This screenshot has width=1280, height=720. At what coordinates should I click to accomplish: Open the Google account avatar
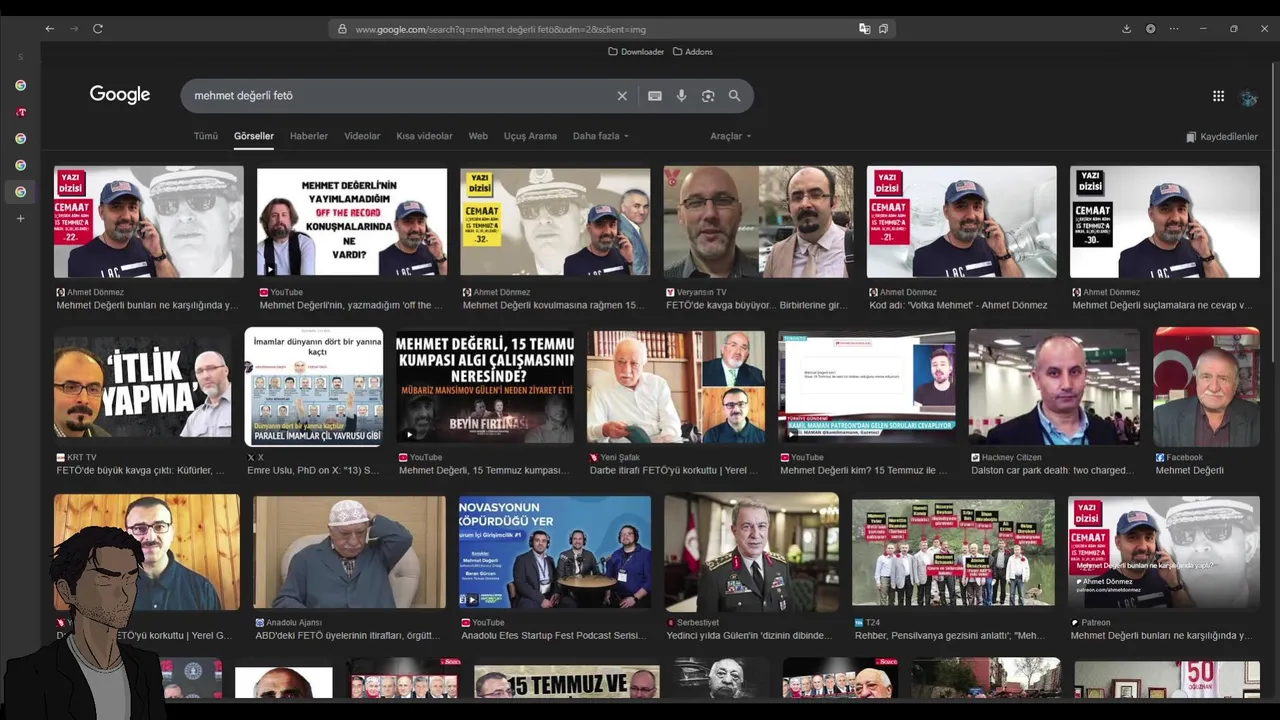tap(1248, 97)
